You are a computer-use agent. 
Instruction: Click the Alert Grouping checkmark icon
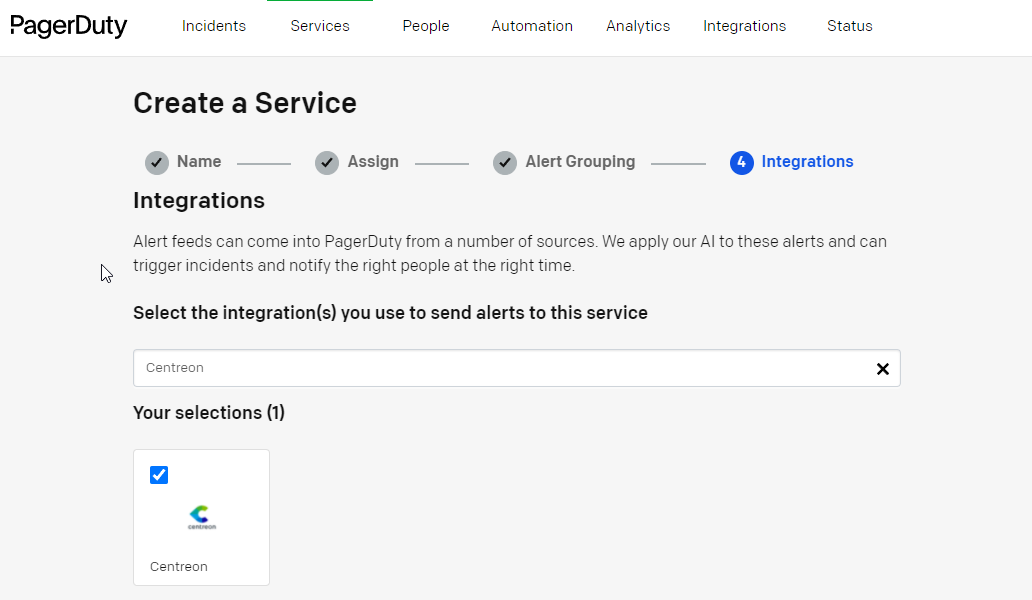[505, 162]
